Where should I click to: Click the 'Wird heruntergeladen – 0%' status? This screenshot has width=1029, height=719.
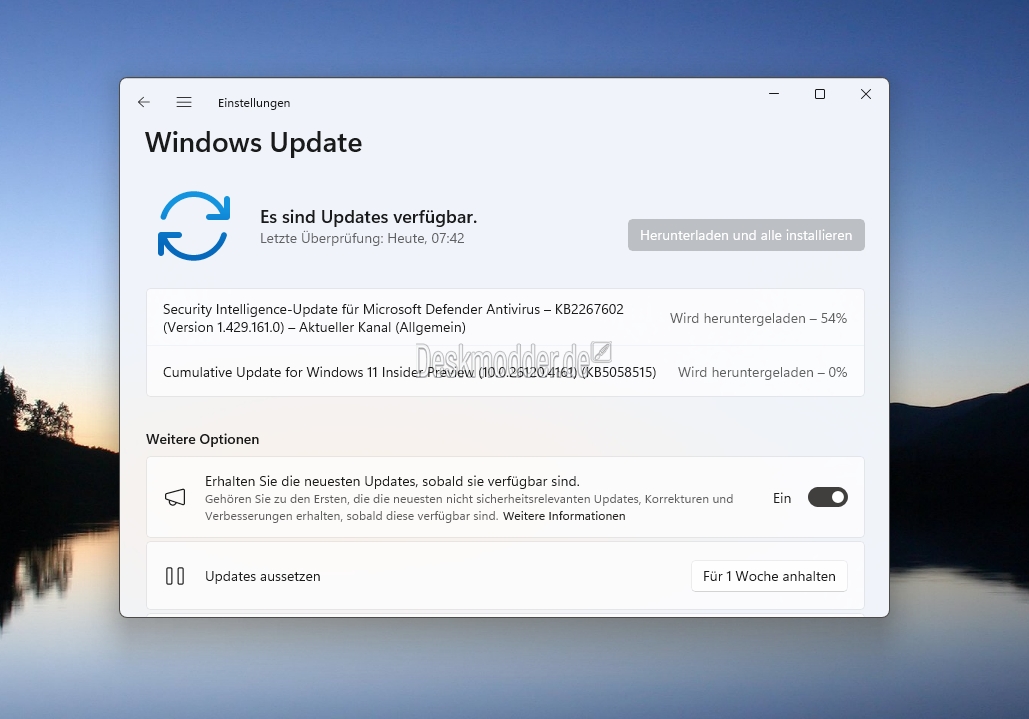tap(762, 372)
